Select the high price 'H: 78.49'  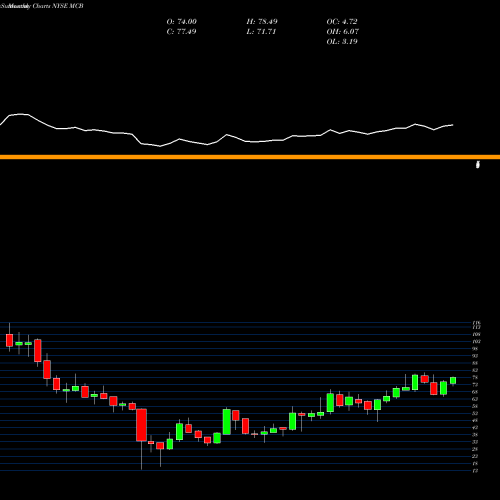pyautogui.click(x=262, y=22)
